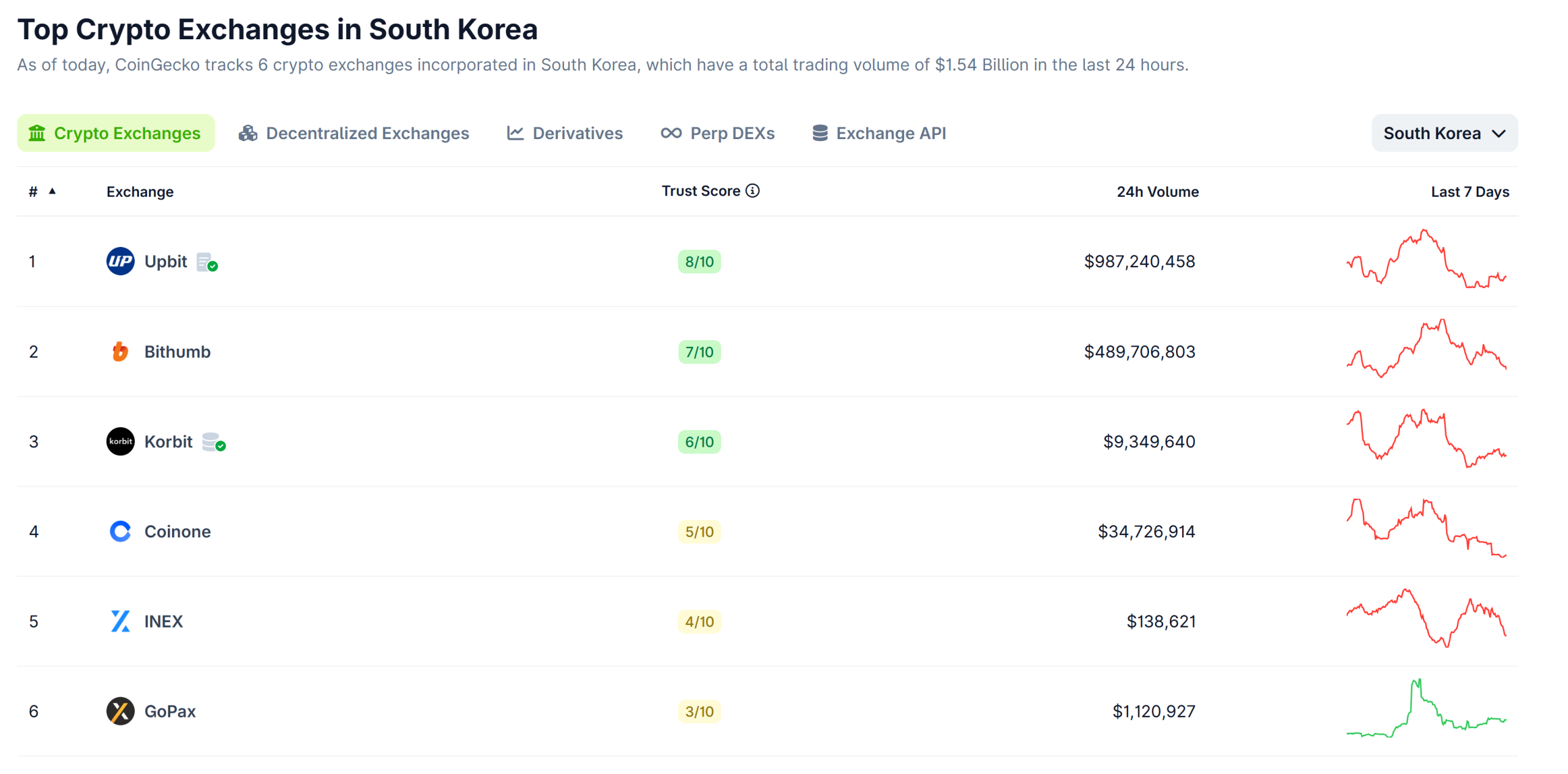Click the proof-of-reserves badge beside Upbit

tap(207, 262)
